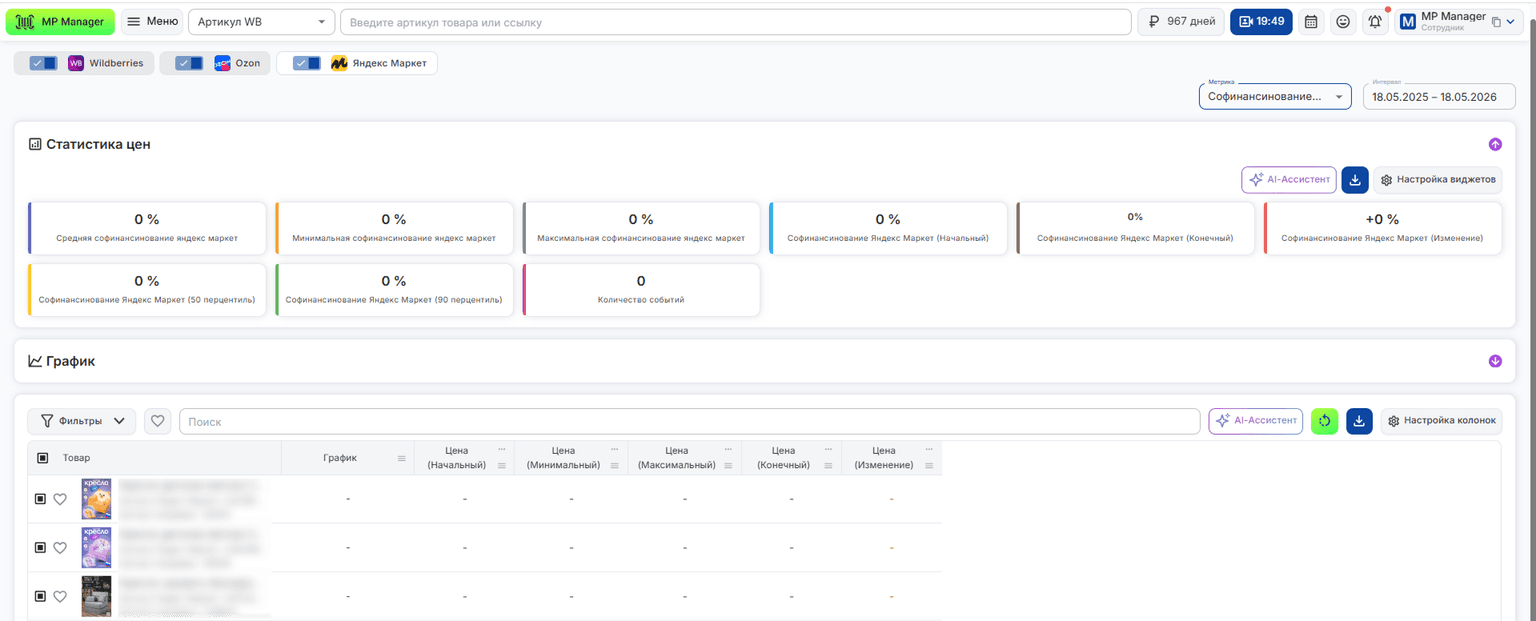Expand the График section

1495,361
